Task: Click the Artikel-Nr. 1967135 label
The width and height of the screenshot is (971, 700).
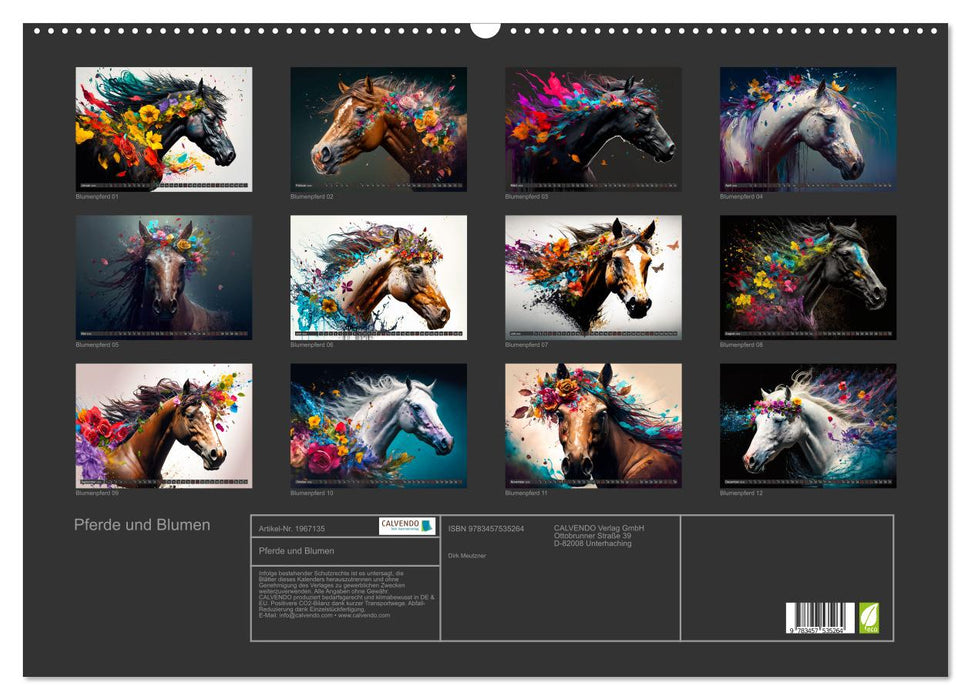Action: tap(292, 528)
